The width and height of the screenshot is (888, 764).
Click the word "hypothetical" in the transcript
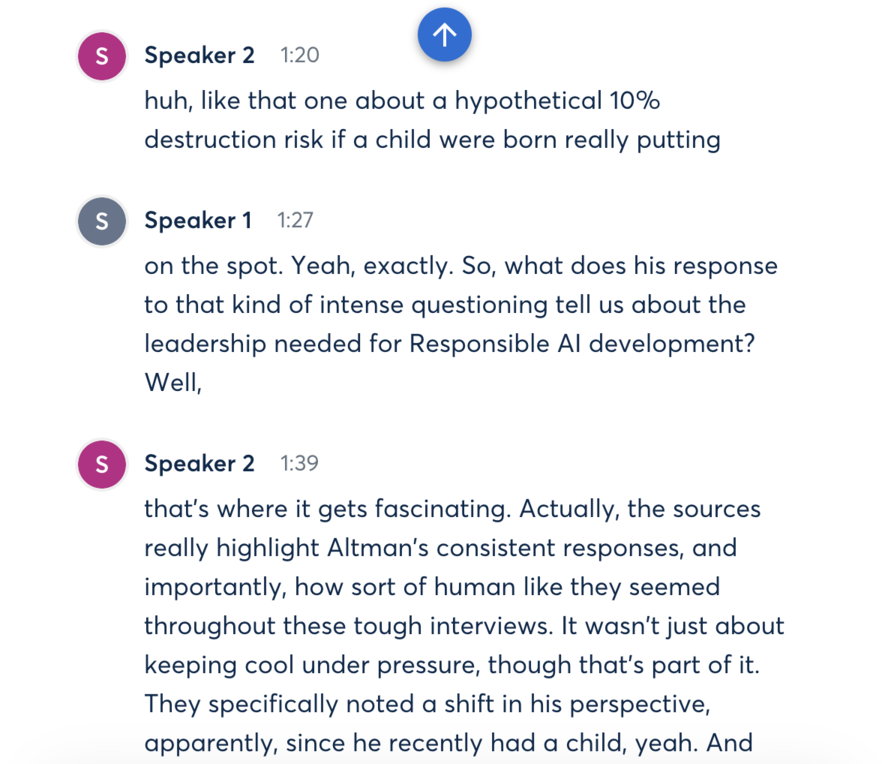[528, 101]
